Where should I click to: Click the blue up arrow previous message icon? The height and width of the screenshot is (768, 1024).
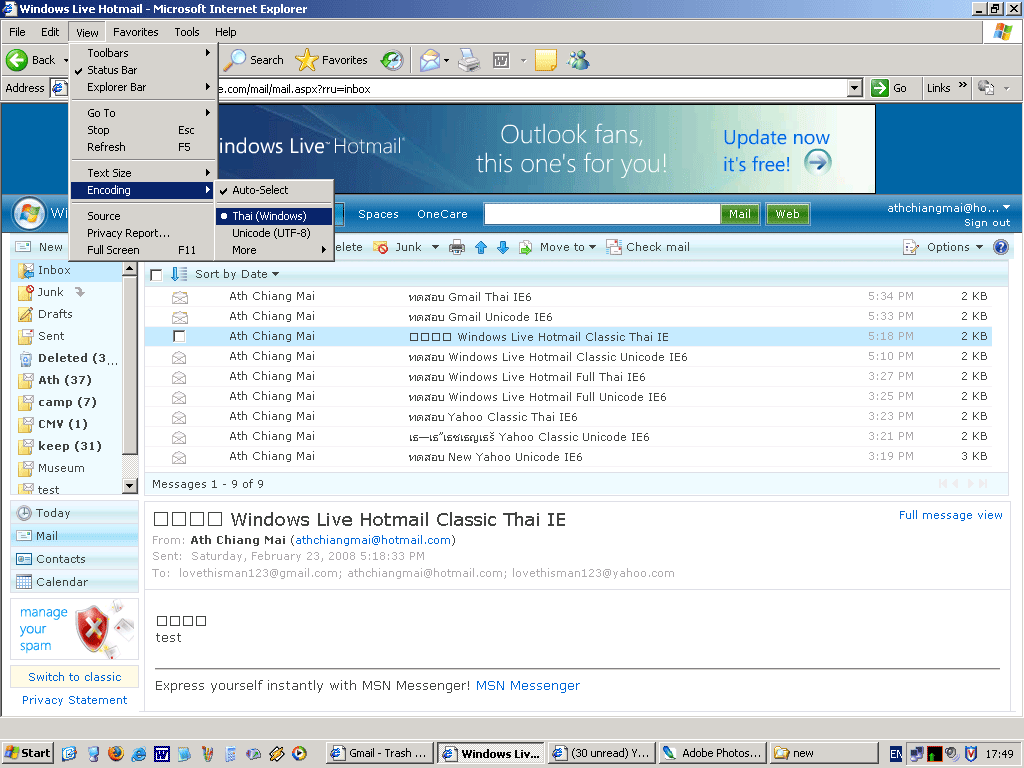[x=481, y=248]
